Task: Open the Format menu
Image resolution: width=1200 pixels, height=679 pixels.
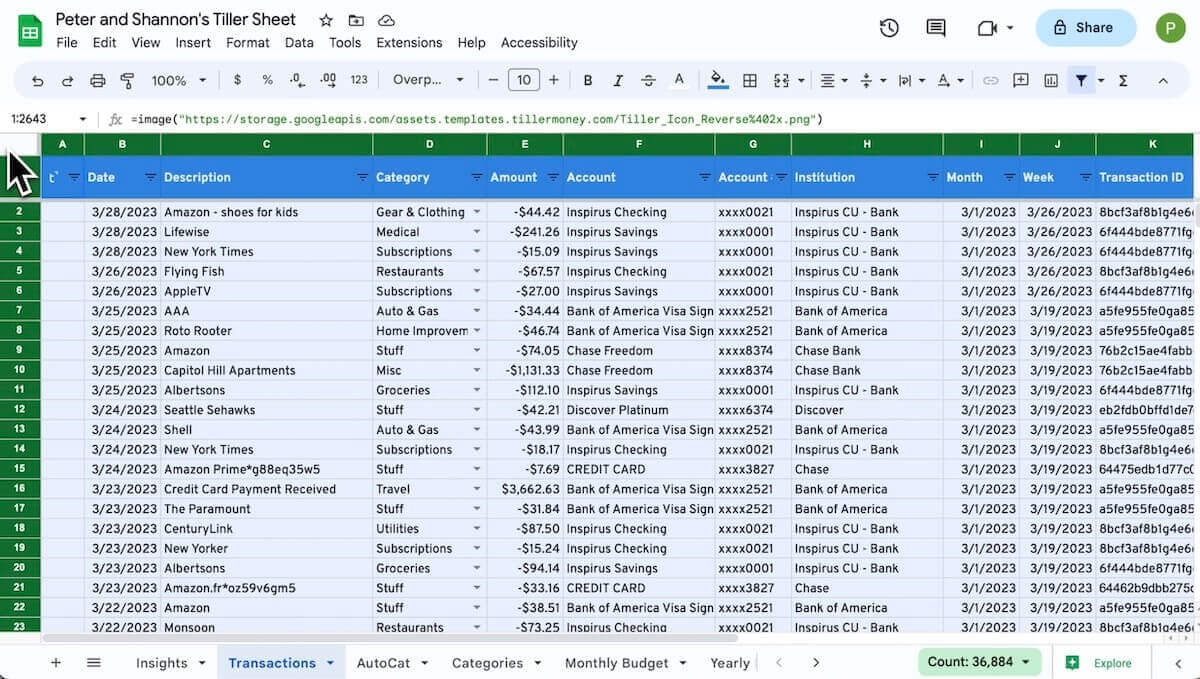Action: click(248, 43)
